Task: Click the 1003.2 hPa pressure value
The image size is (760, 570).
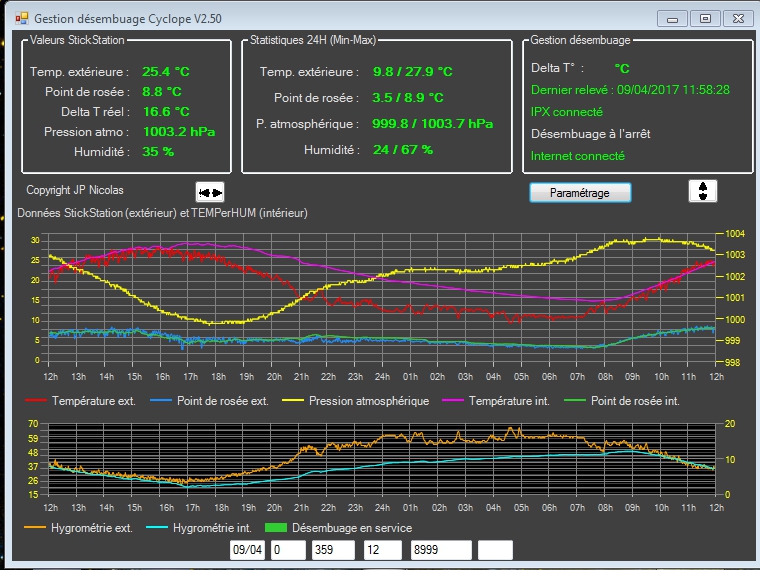Action: tap(179, 131)
